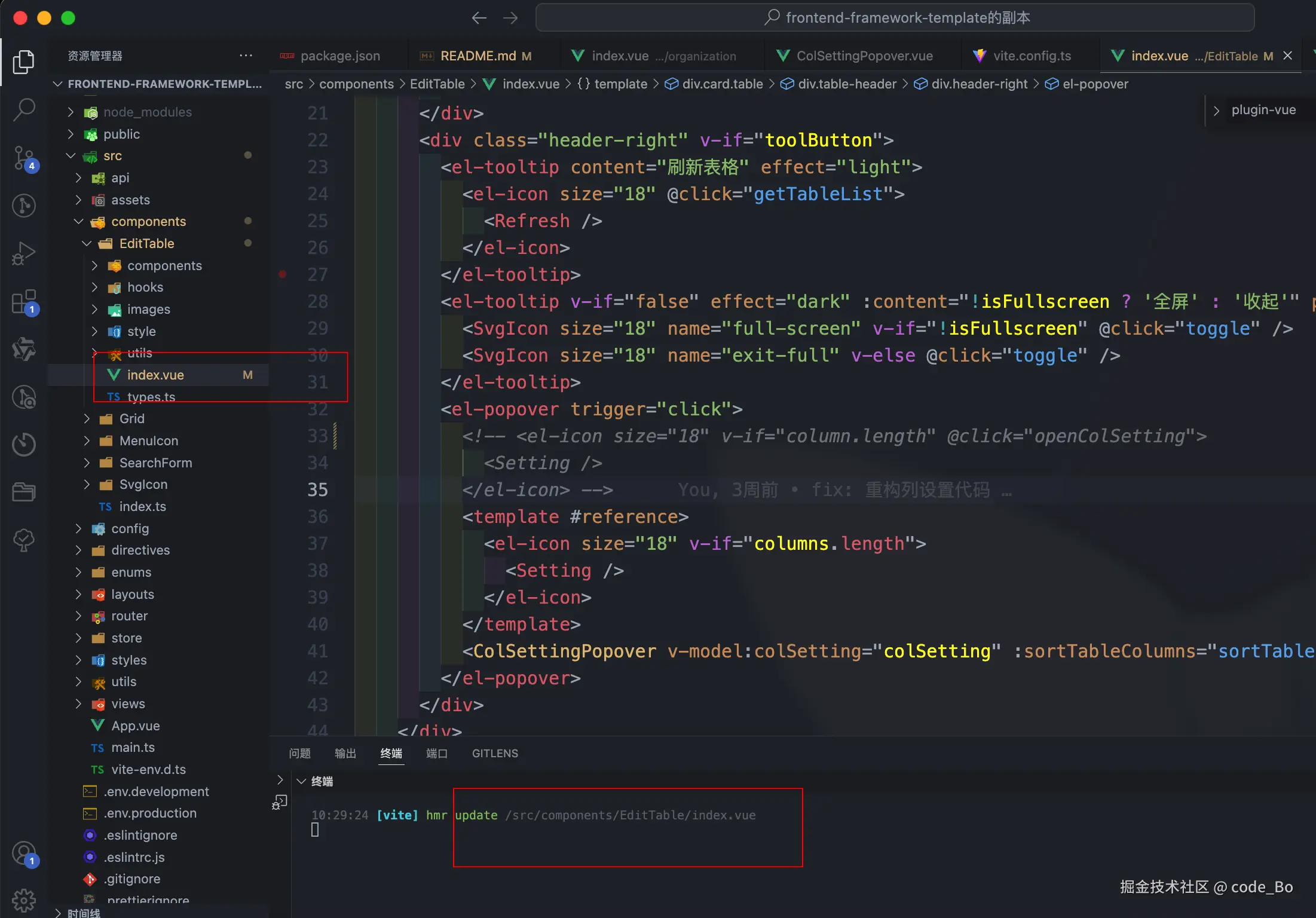Open Accounts icon in activity bar
1316x918 pixels.
pyautogui.click(x=24, y=853)
